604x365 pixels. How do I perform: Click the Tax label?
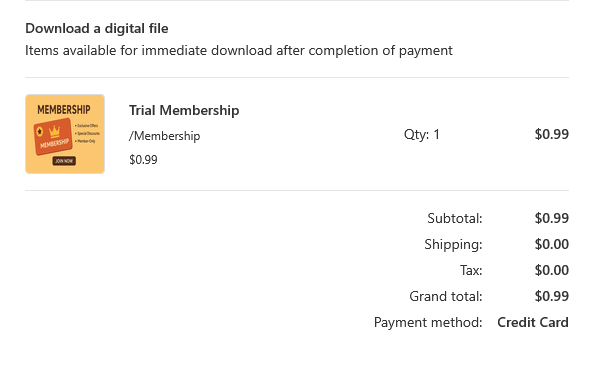[471, 270]
